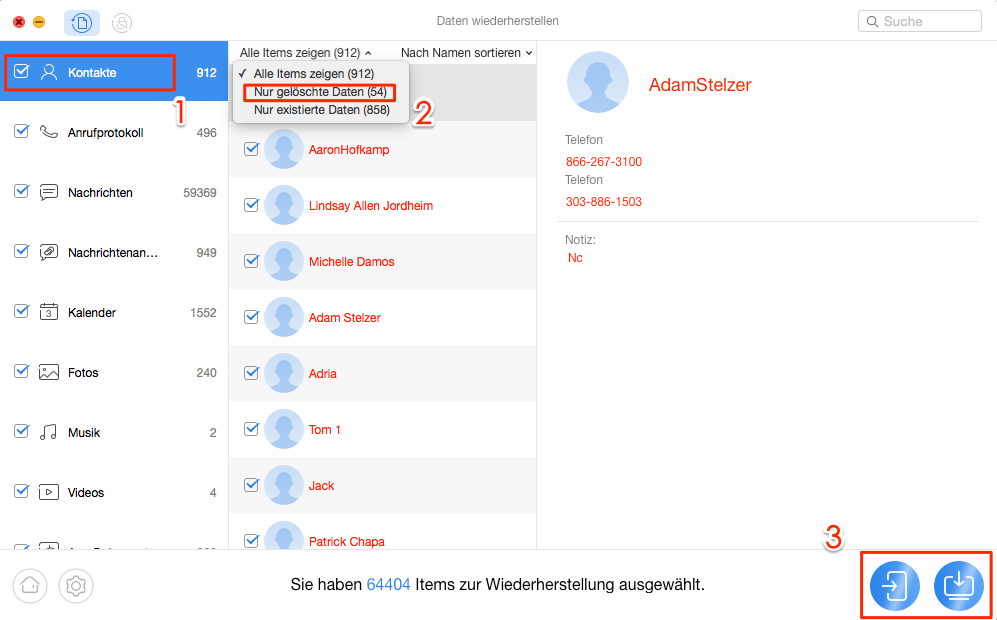
Task: Open the settings gear icon
Action: tap(74, 586)
